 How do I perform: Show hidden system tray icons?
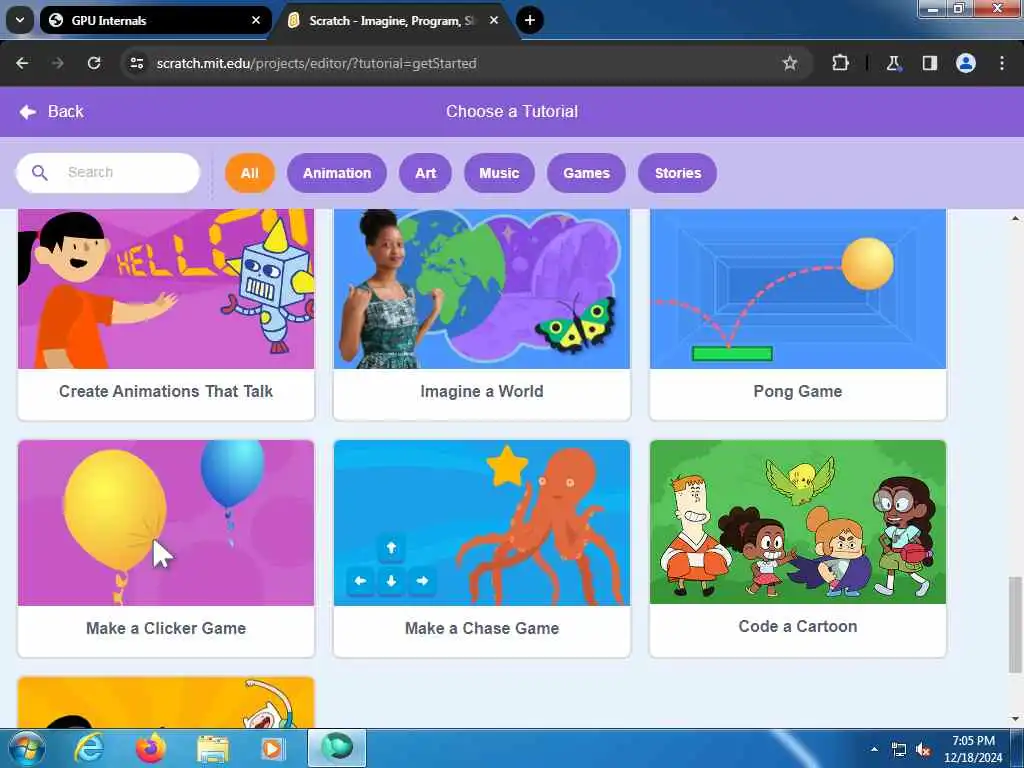coord(874,749)
